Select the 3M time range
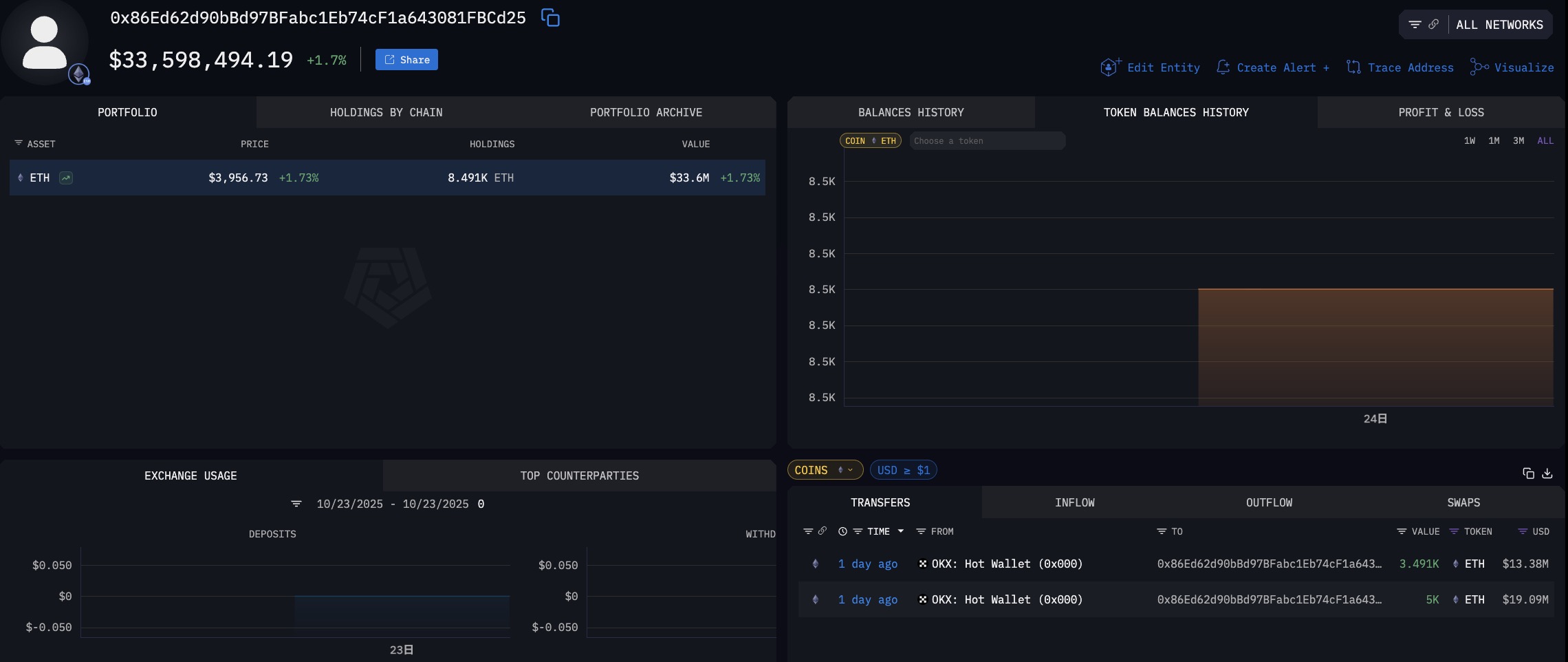This screenshot has width=1568, height=662. [1518, 140]
